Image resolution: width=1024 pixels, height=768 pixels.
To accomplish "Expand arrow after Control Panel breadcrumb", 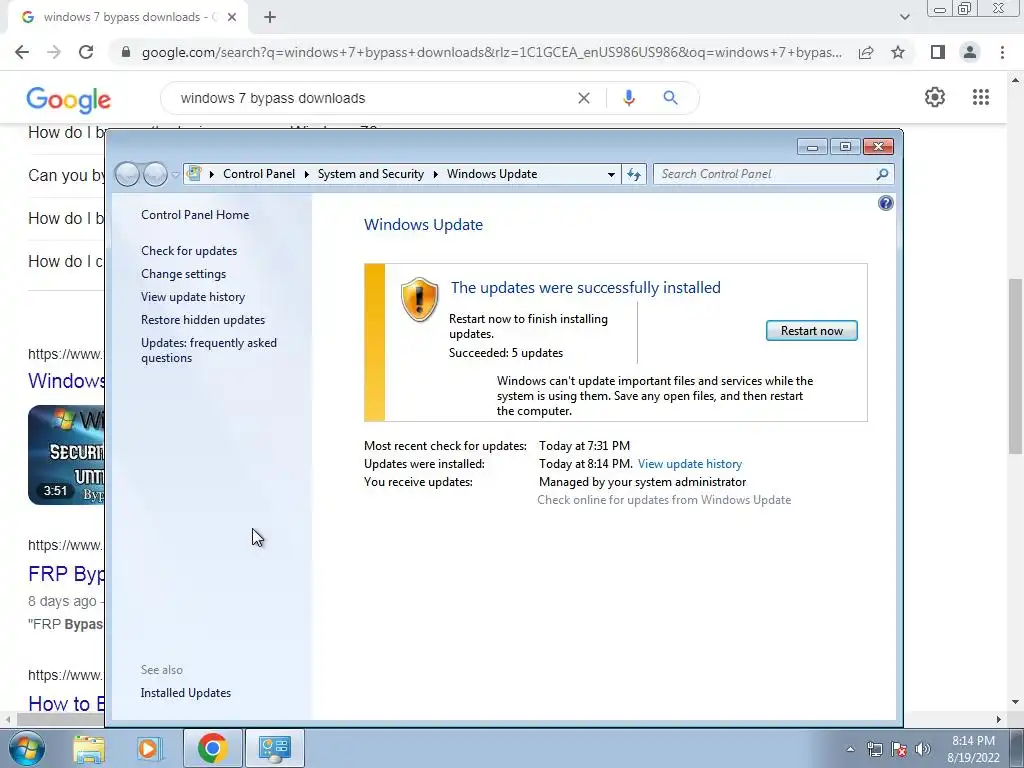I will [306, 174].
